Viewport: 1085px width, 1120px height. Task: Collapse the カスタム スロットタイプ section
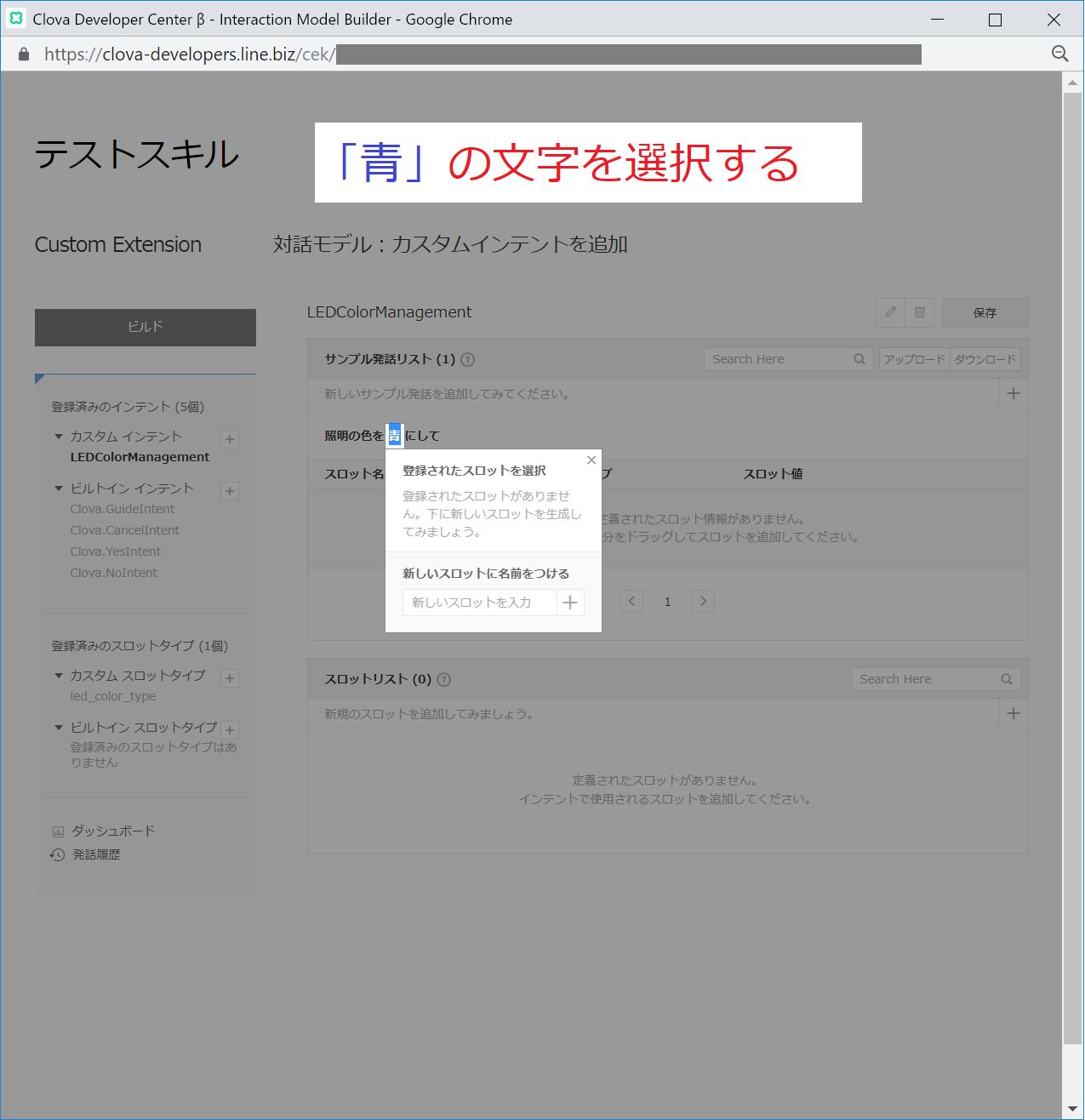(x=59, y=676)
